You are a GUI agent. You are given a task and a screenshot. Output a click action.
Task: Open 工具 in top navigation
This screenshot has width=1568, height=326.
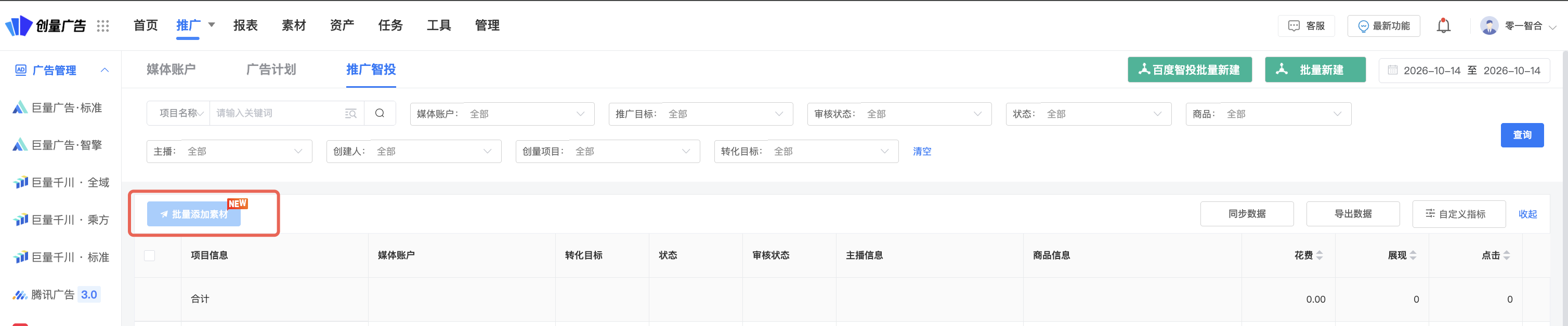coord(439,25)
